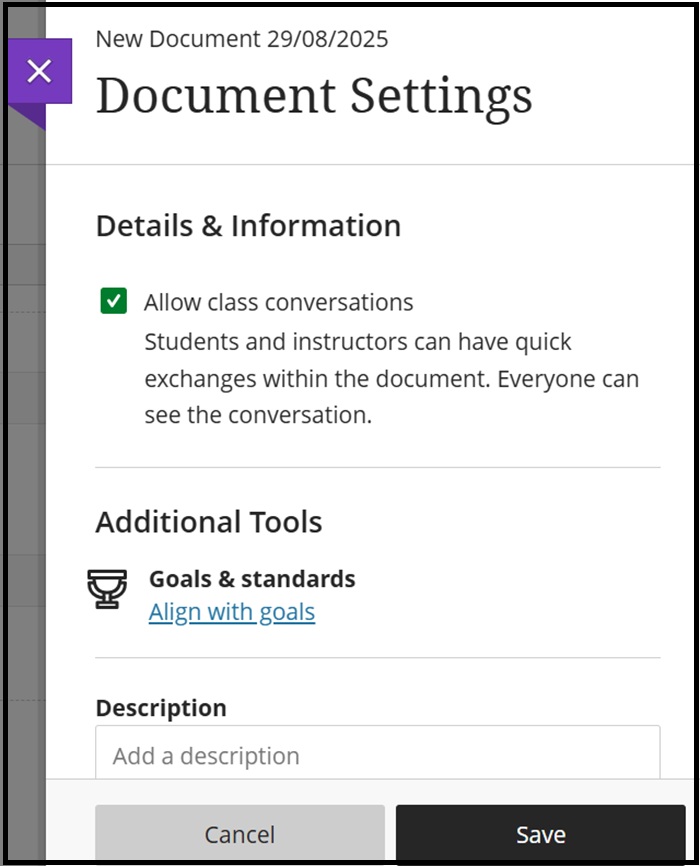The height and width of the screenshot is (866, 700).
Task: Click the bold Goals & standards label
Action: click(252, 579)
